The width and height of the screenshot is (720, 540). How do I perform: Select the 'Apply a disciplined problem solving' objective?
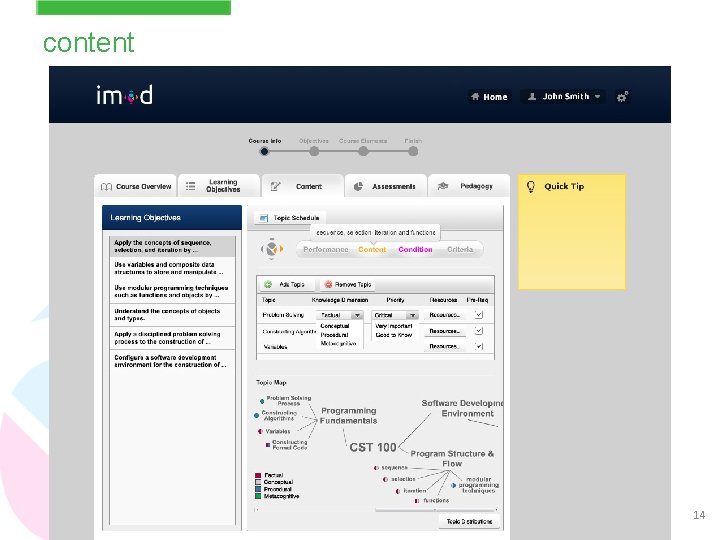(x=172, y=338)
